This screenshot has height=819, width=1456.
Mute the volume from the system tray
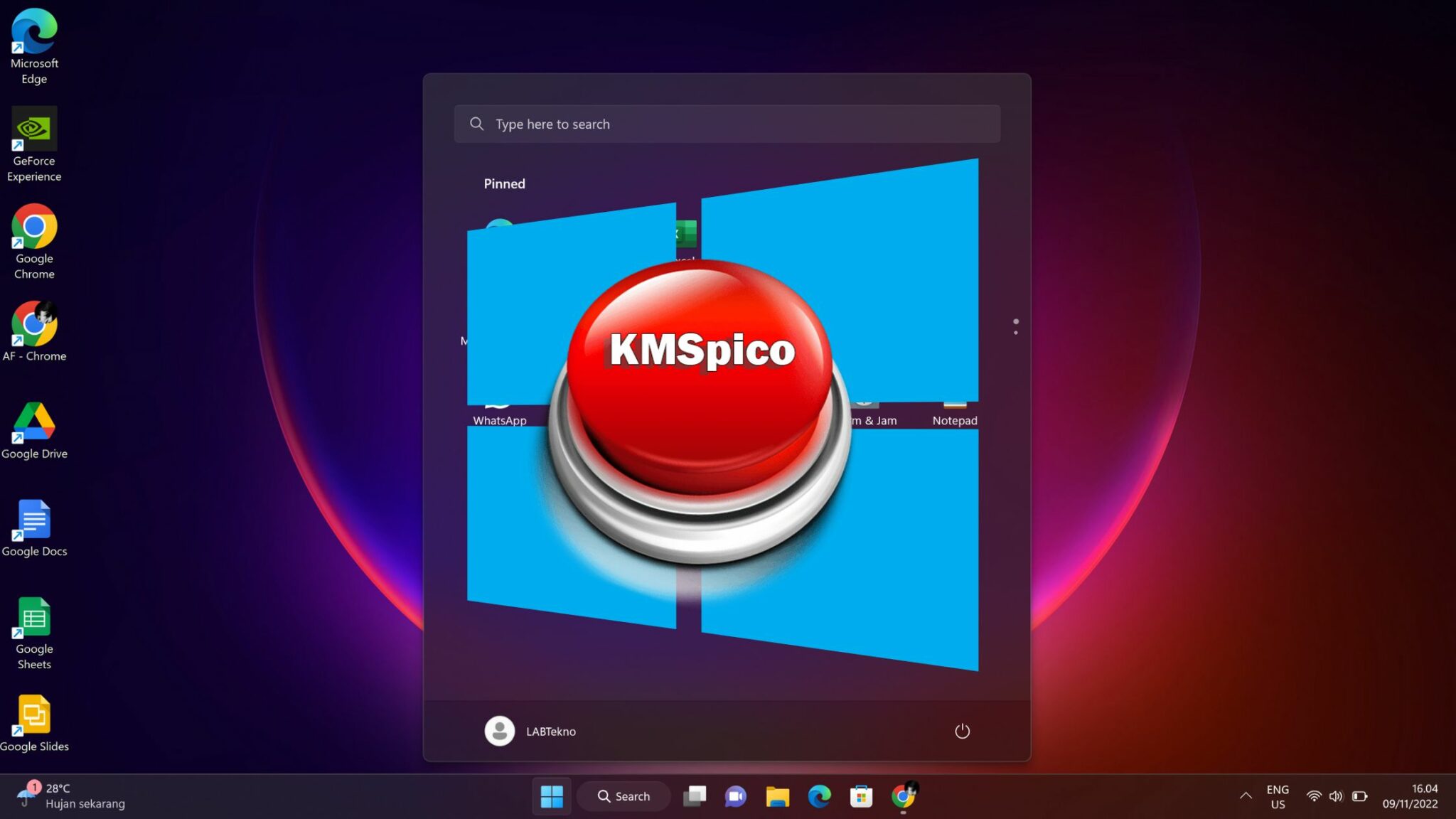[1338, 796]
